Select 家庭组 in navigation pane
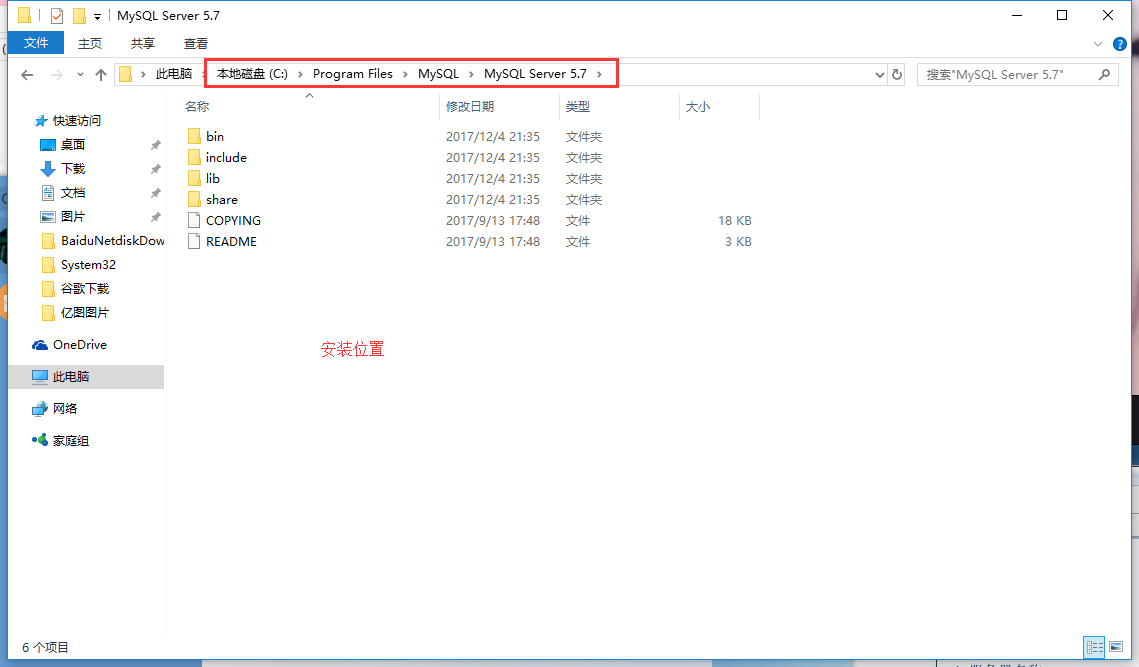 70,440
